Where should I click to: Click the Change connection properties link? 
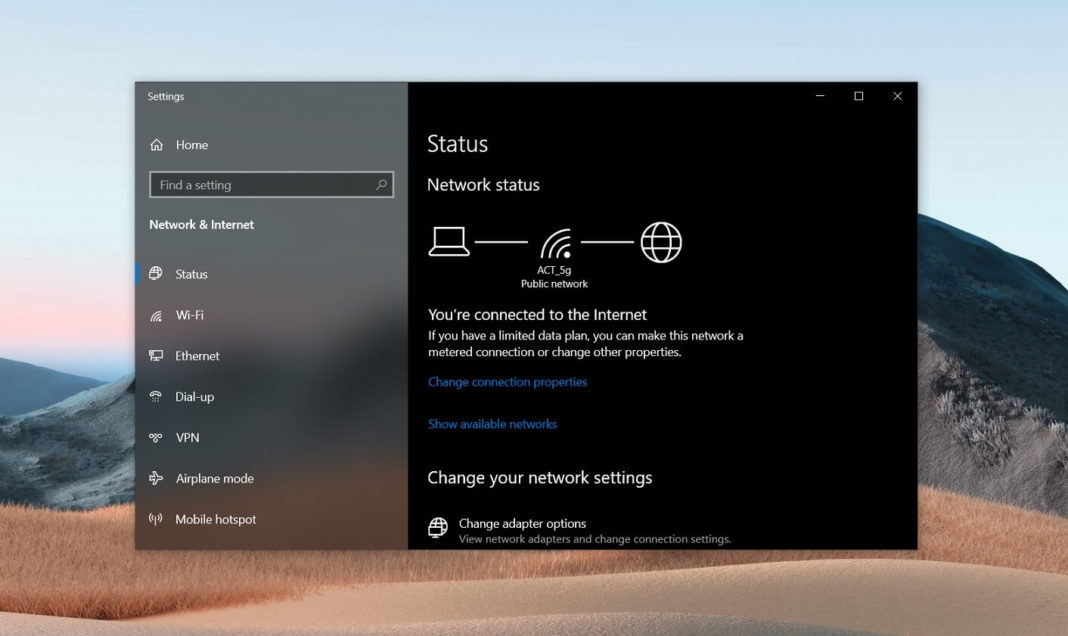click(507, 381)
